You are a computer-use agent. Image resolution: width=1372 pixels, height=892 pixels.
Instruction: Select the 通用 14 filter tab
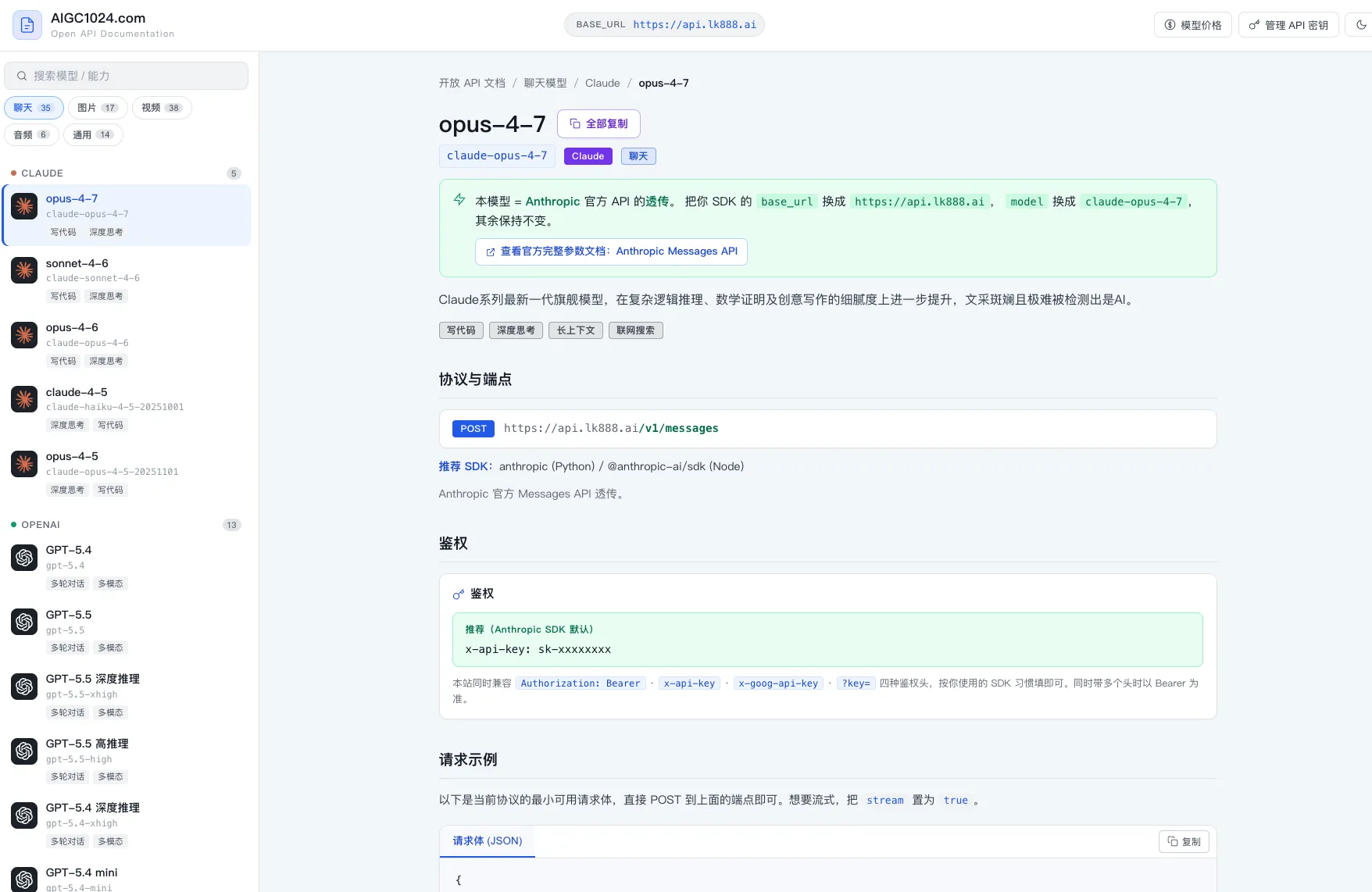coord(93,134)
